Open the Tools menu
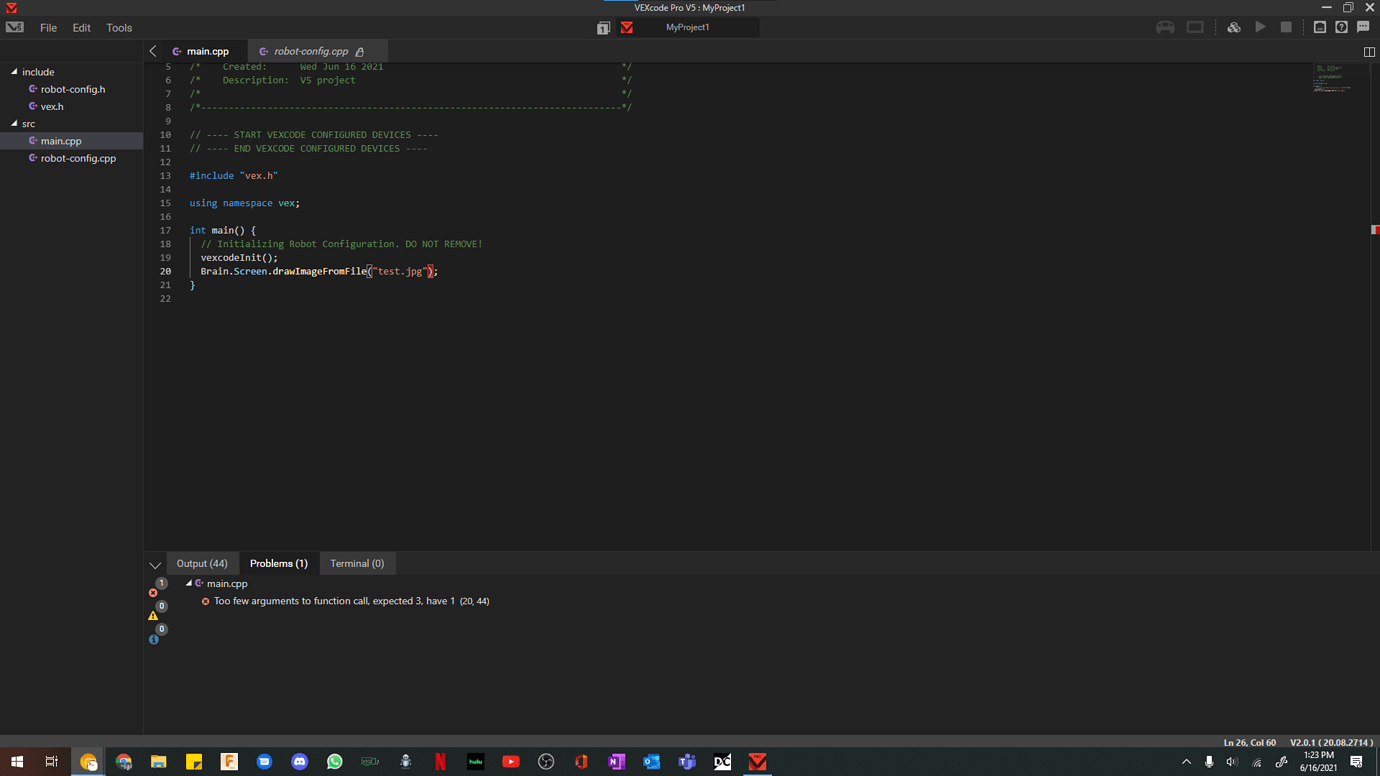 119,27
